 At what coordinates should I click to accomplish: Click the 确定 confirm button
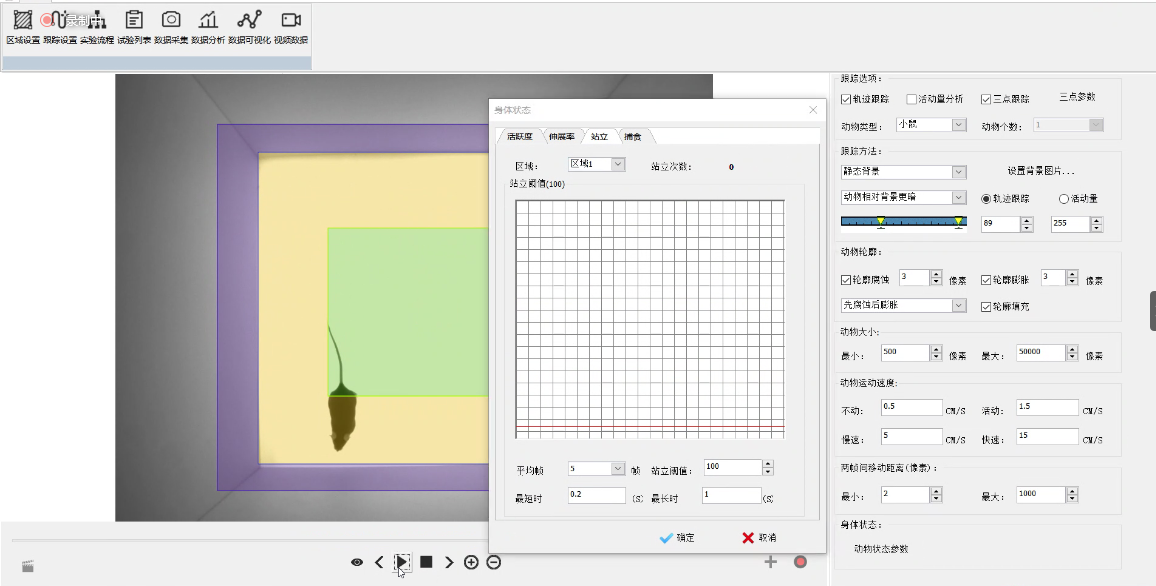coord(677,538)
